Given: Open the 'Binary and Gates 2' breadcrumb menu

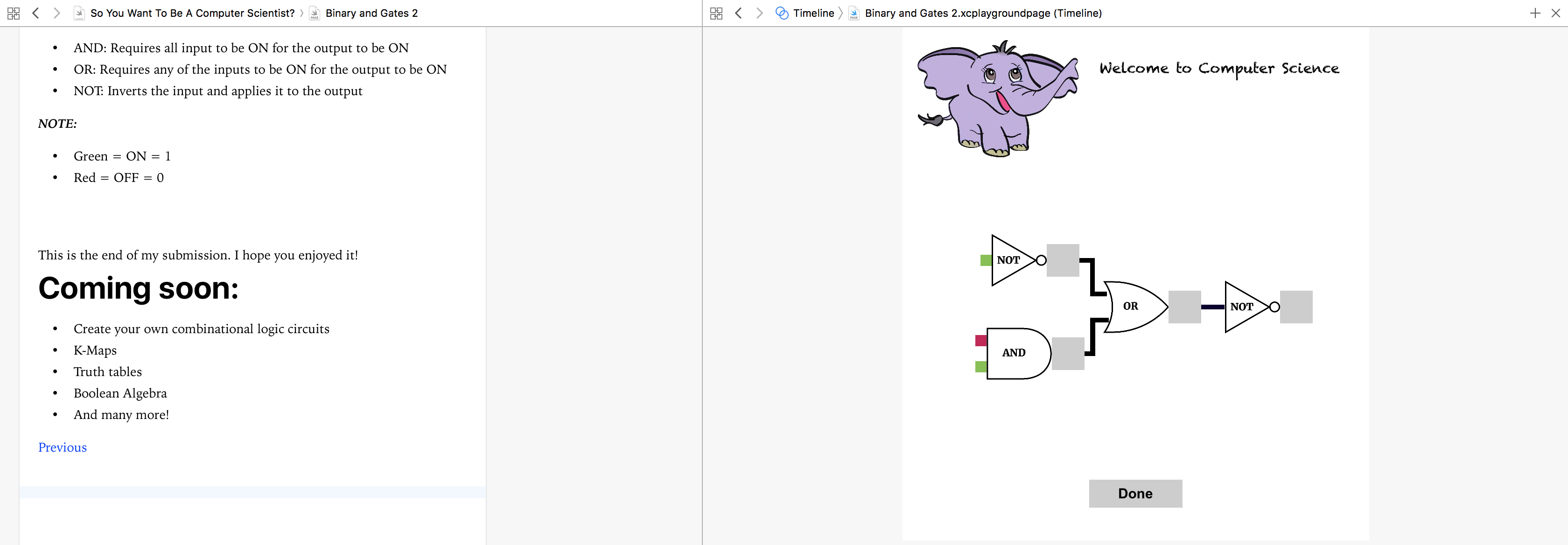Looking at the screenshot, I should tap(371, 13).
